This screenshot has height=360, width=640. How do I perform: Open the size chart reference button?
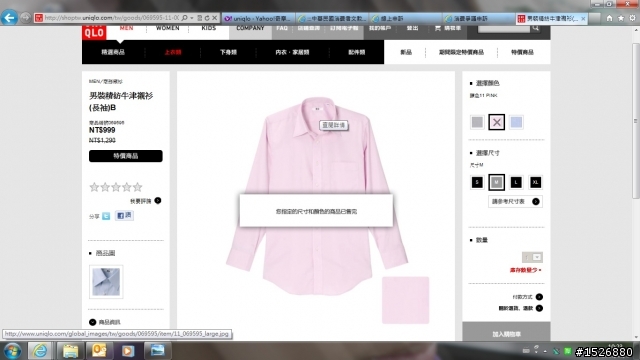516,201
